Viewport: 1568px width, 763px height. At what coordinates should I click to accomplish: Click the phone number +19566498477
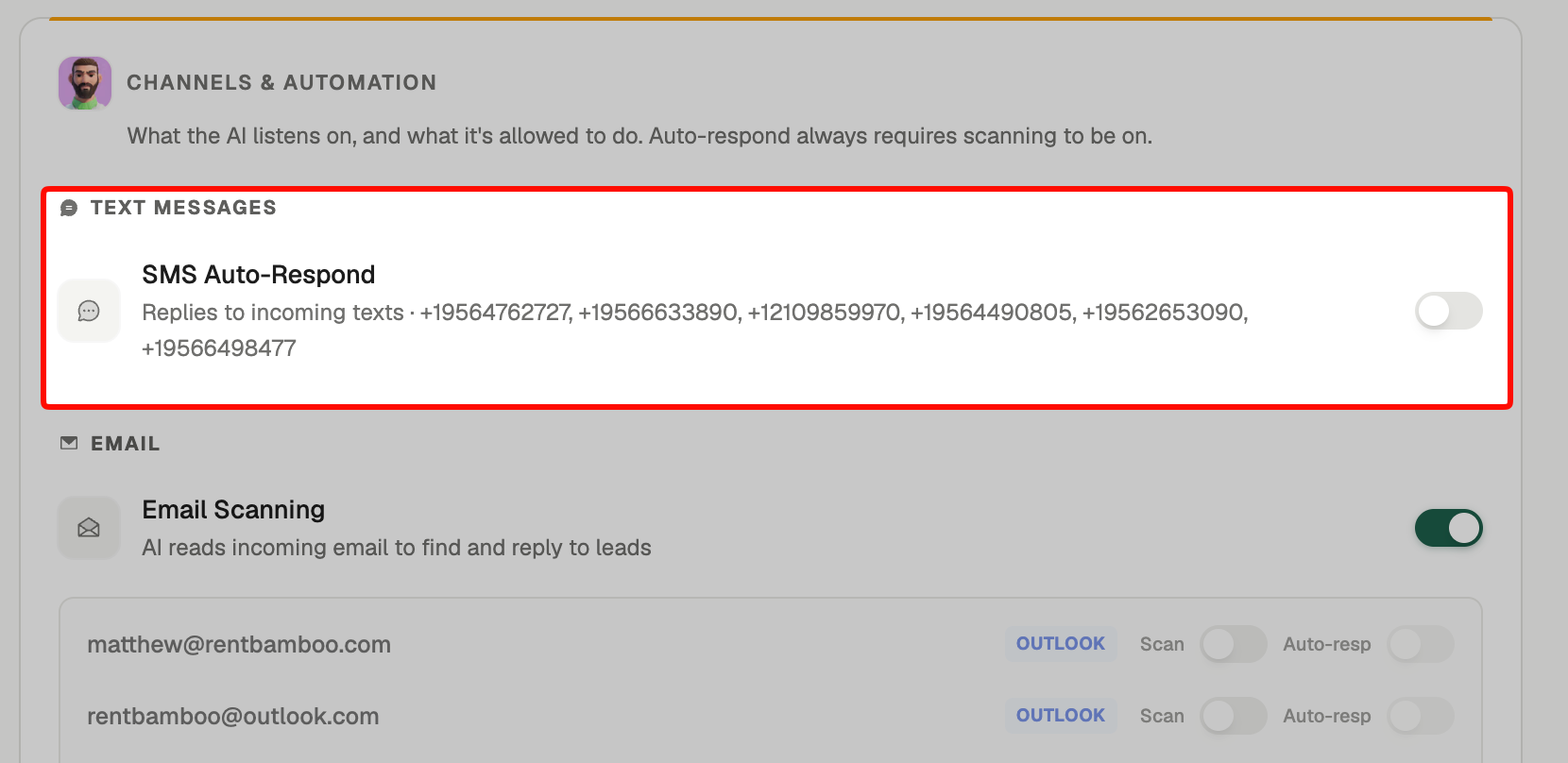[219, 348]
